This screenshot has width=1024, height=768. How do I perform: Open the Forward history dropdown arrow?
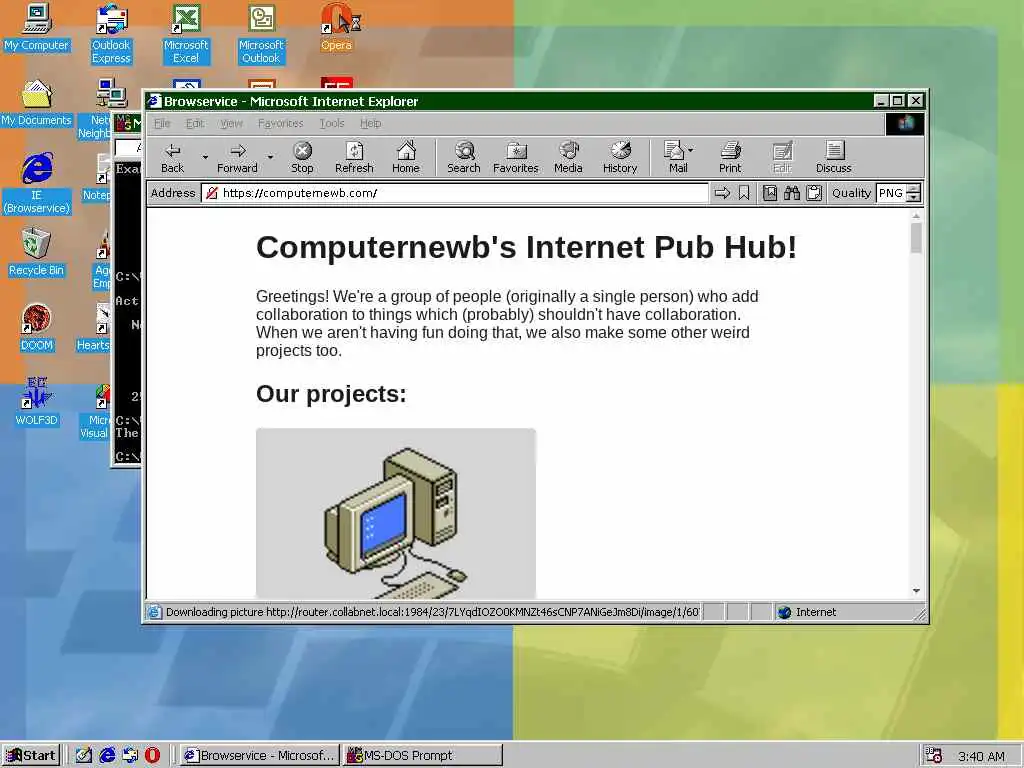(270, 158)
